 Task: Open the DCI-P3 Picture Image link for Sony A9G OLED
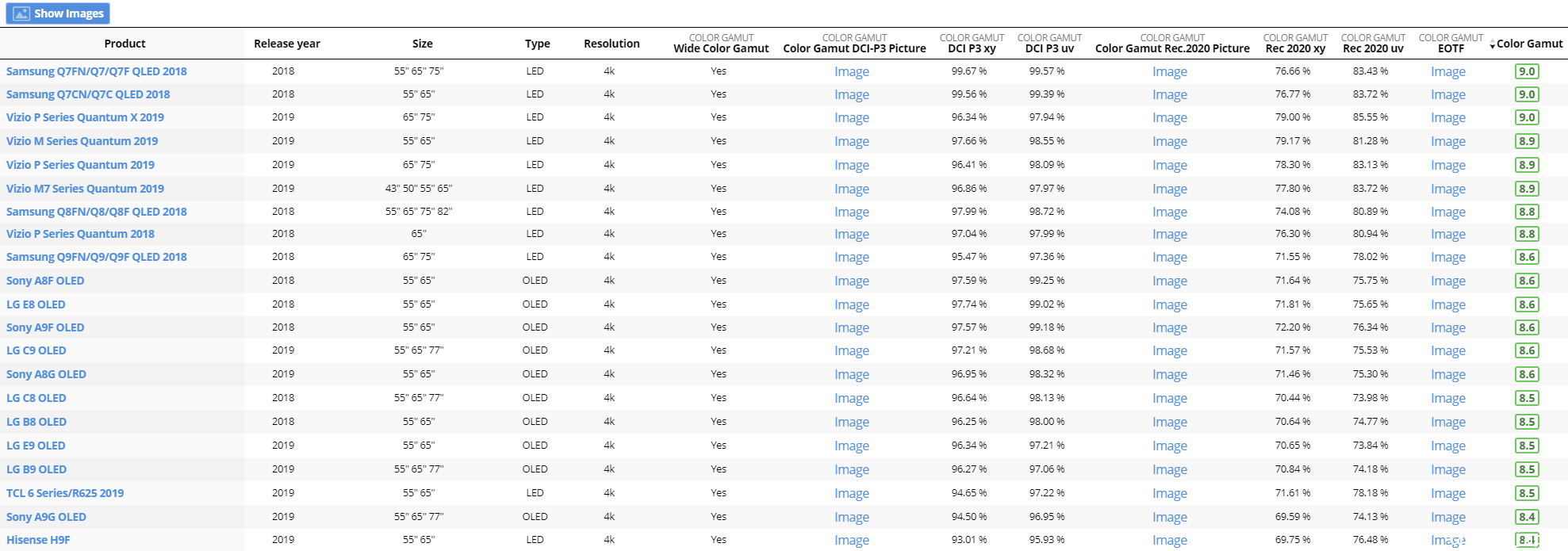pos(852,517)
